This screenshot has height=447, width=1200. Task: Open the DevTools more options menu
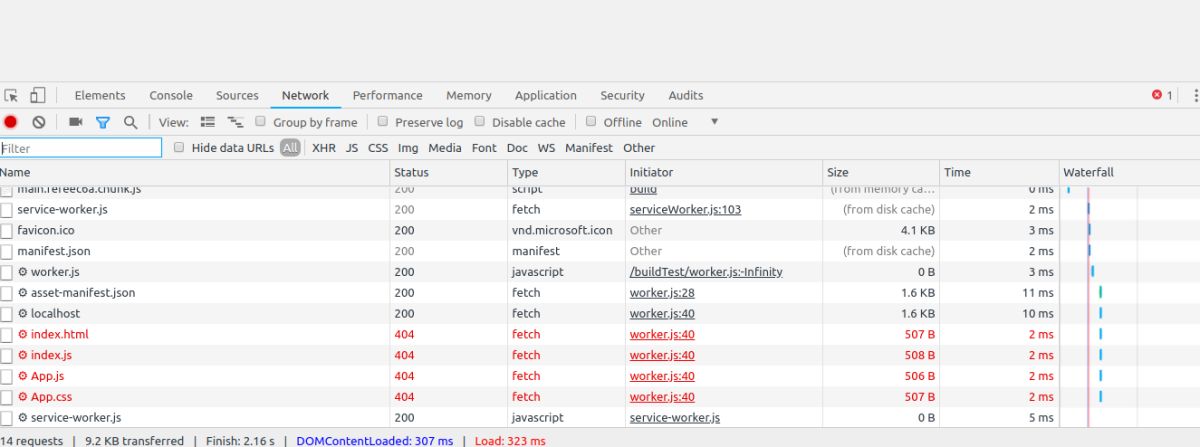[1195, 96]
